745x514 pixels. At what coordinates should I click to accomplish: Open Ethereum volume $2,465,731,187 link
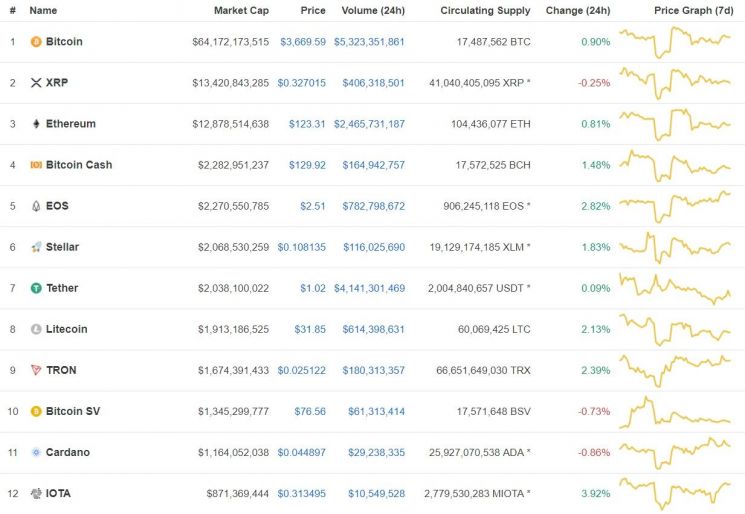[369, 124]
